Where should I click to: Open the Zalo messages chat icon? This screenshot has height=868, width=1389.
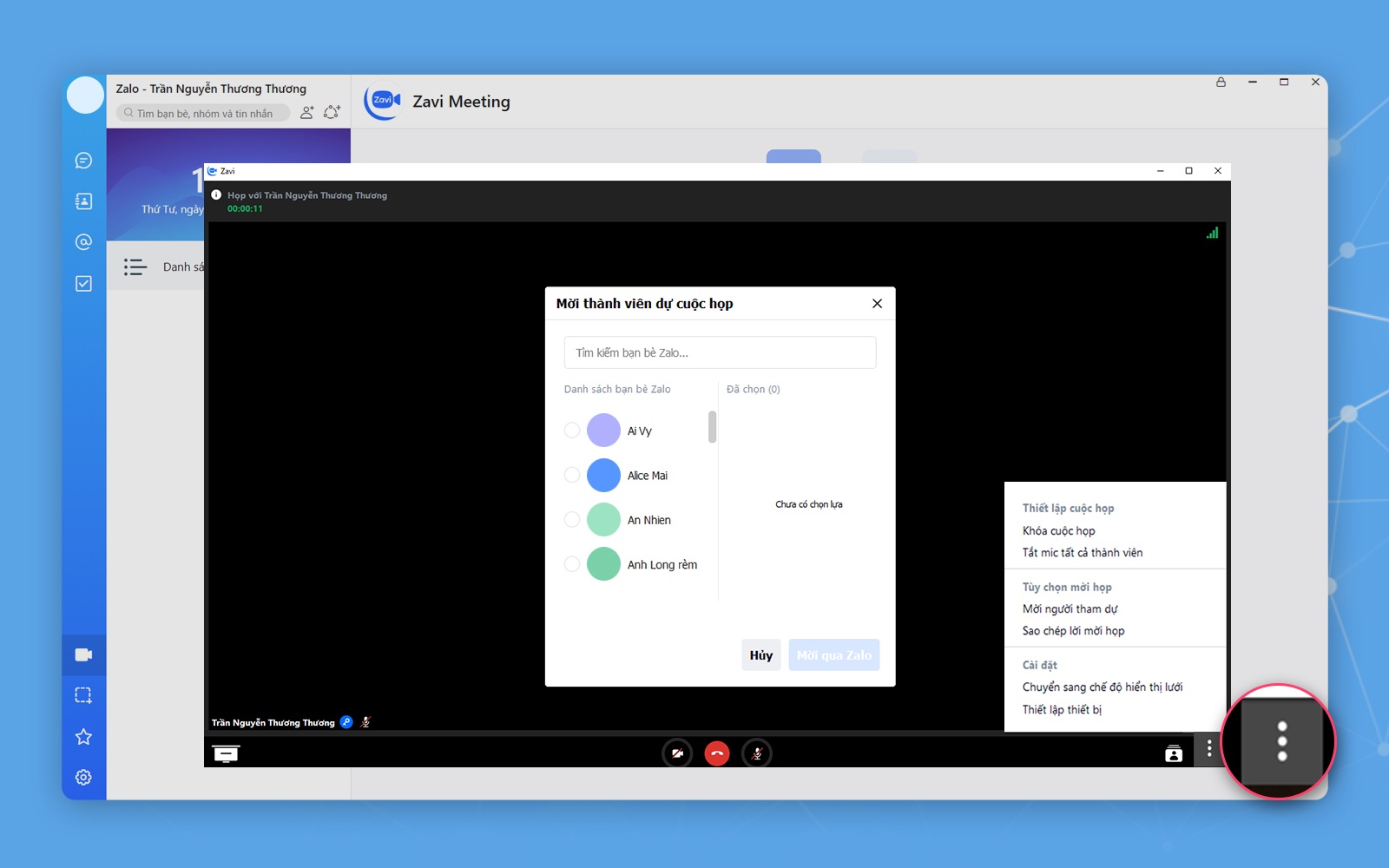point(83,161)
